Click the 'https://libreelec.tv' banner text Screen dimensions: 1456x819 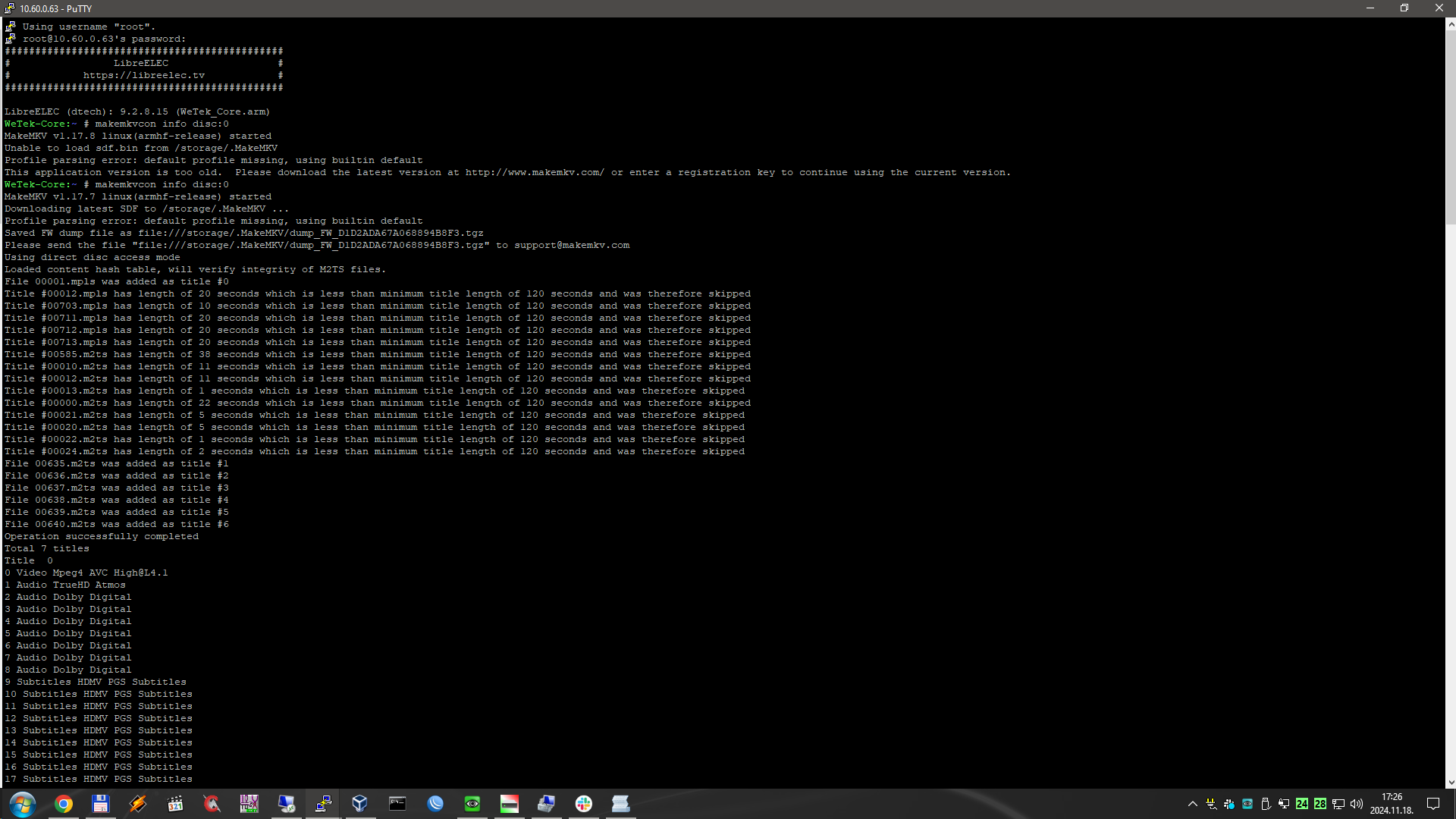(x=144, y=76)
